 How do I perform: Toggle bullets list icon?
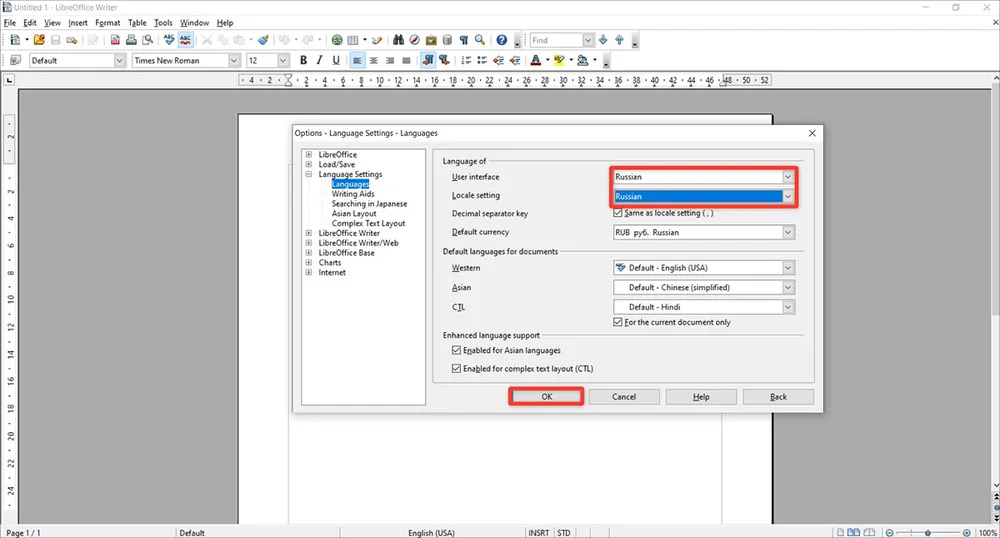(x=482, y=61)
